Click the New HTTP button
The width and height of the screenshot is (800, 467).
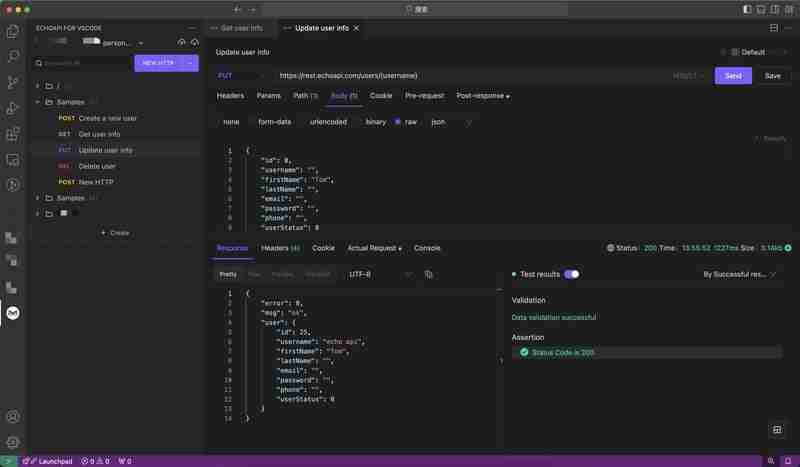(x=159, y=63)
